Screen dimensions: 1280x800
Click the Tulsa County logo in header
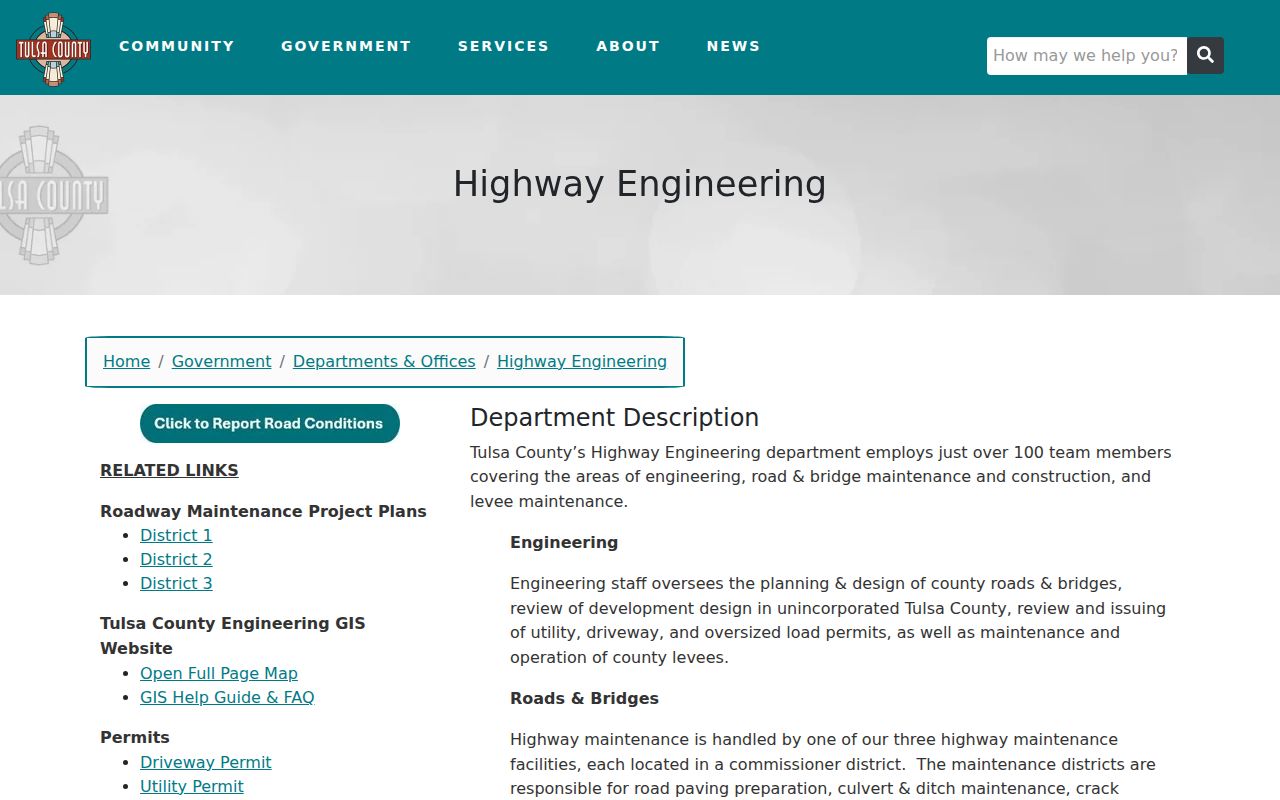click(x=53, y=49)
